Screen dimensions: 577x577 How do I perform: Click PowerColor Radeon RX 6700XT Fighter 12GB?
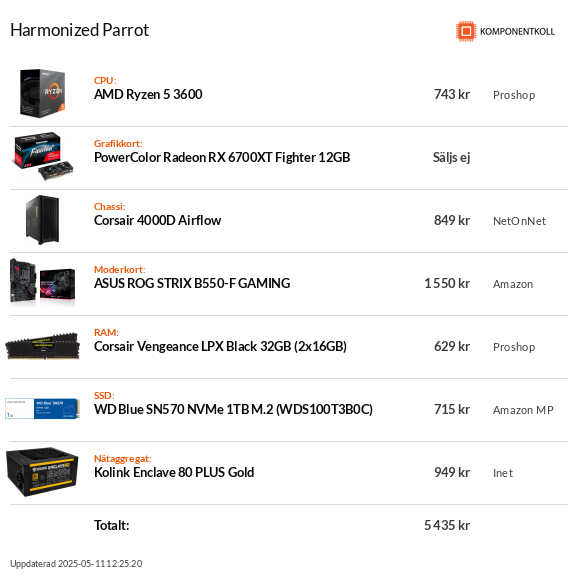point(222,157)
